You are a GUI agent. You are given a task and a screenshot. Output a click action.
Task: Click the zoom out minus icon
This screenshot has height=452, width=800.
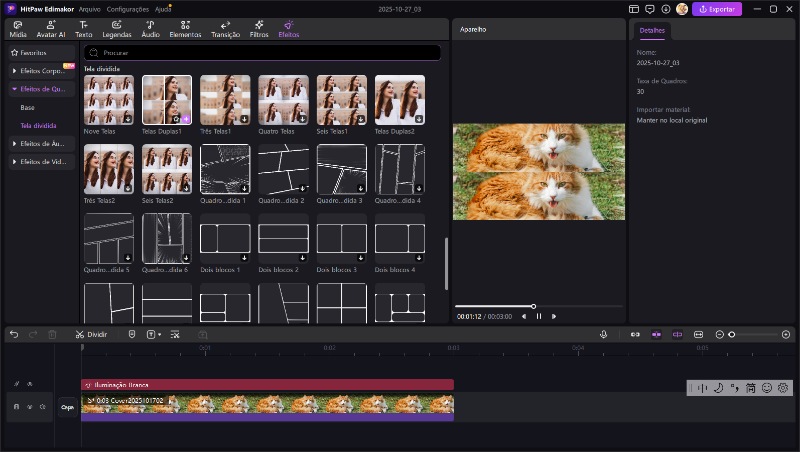pos(720,334)
